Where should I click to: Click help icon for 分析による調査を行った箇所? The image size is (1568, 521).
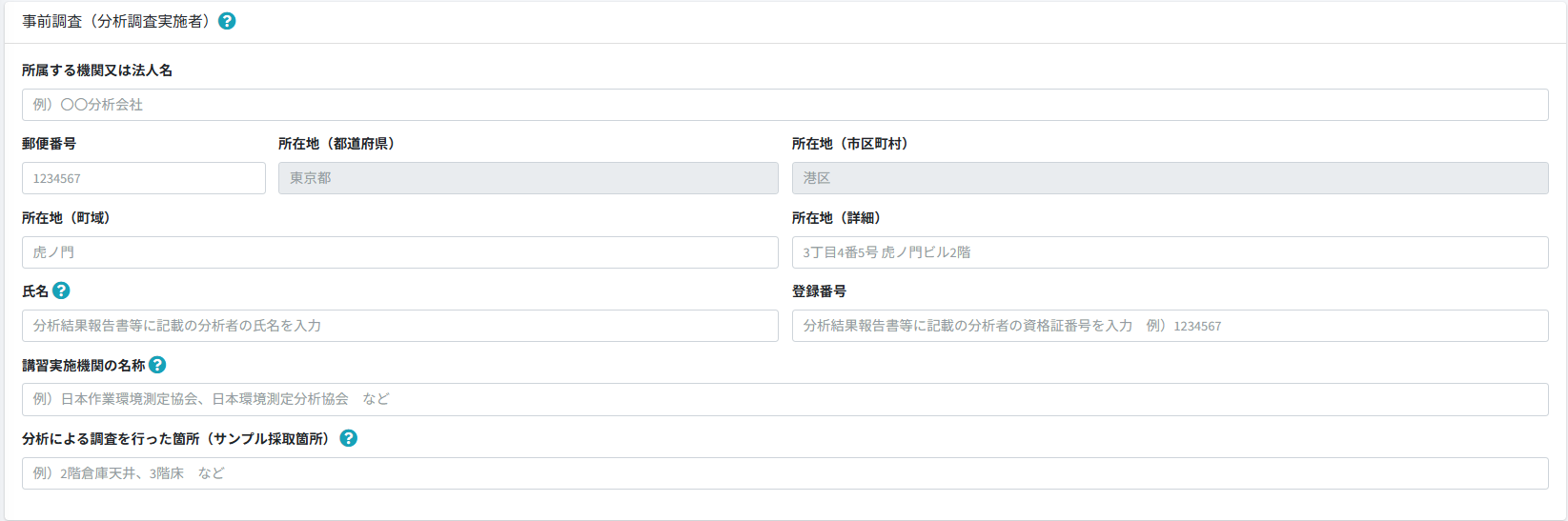click(x=349, y=438)
